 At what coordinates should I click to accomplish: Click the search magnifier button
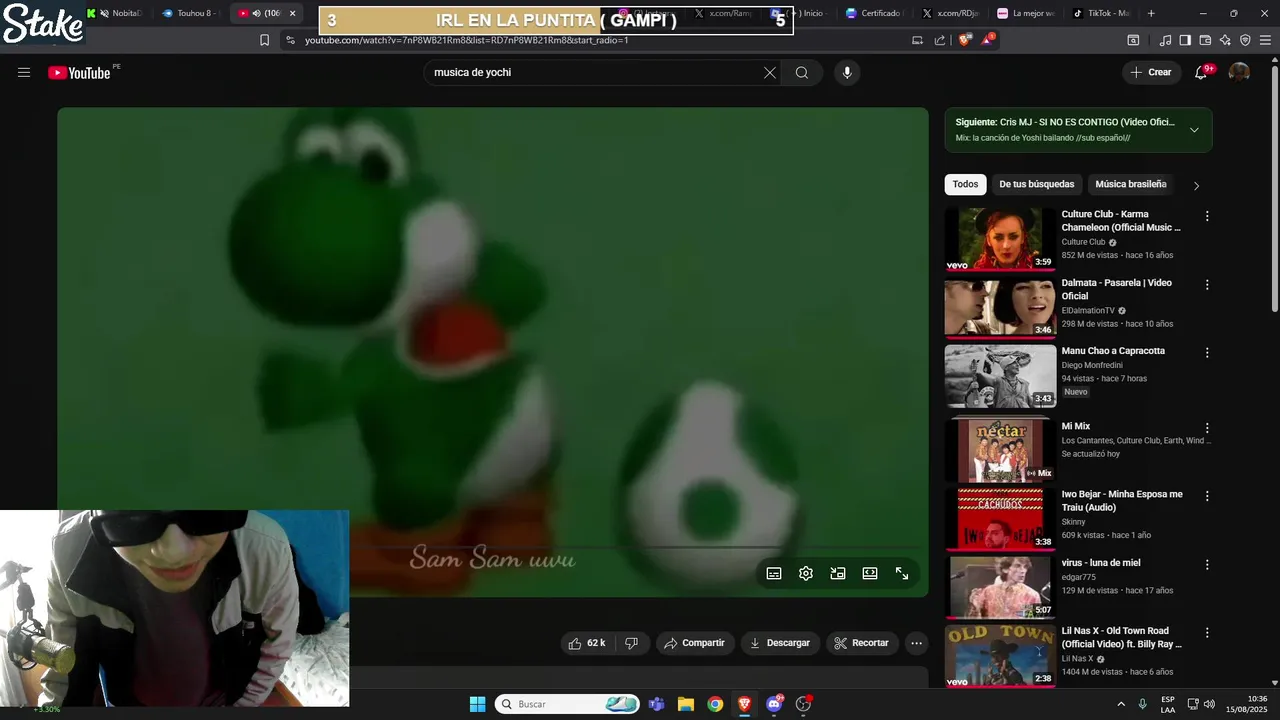(802, 73)
